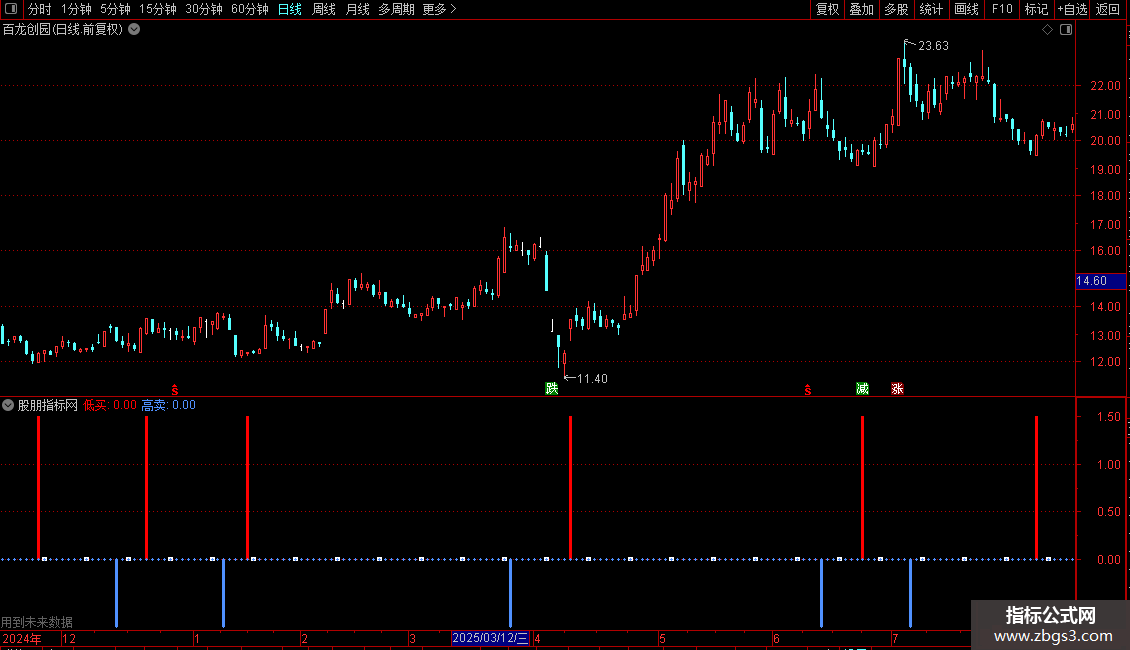The image size is (1130, 650).
Task: Click the 1.50 indicator axis label
Action: pyautogui.click(x=1108, y=417)
